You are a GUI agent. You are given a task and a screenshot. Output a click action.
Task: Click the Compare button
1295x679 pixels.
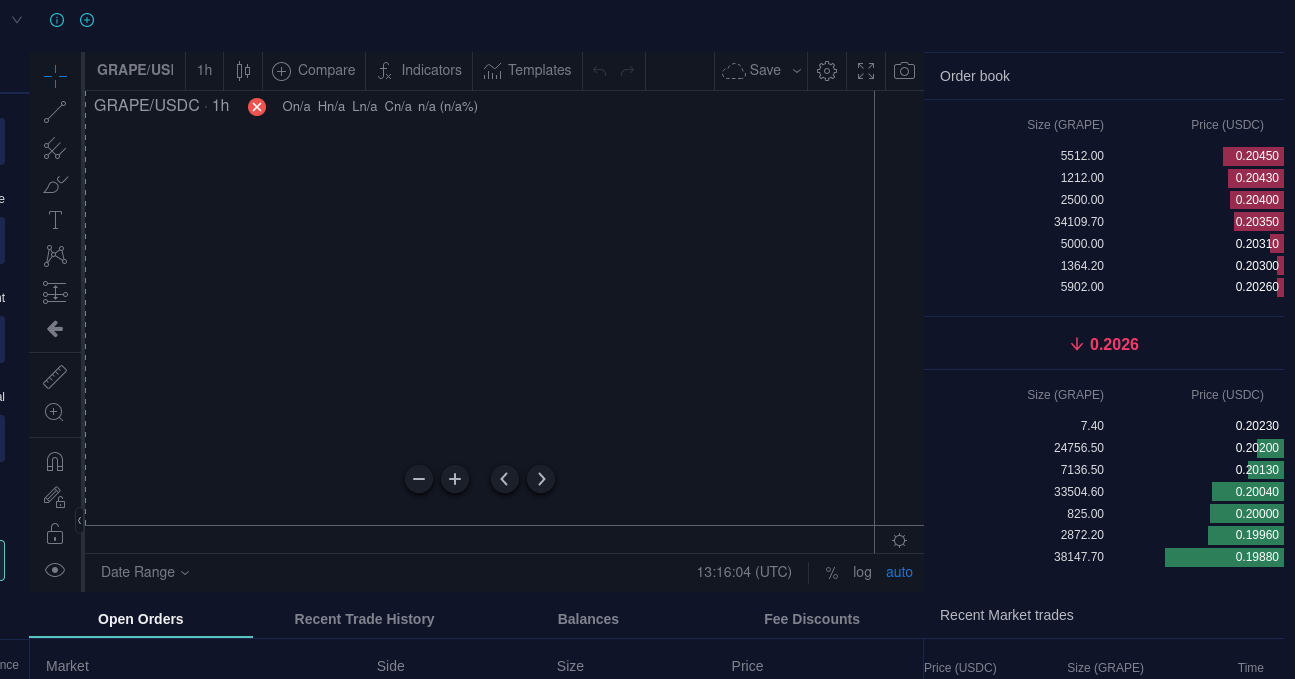click(313, 70)
